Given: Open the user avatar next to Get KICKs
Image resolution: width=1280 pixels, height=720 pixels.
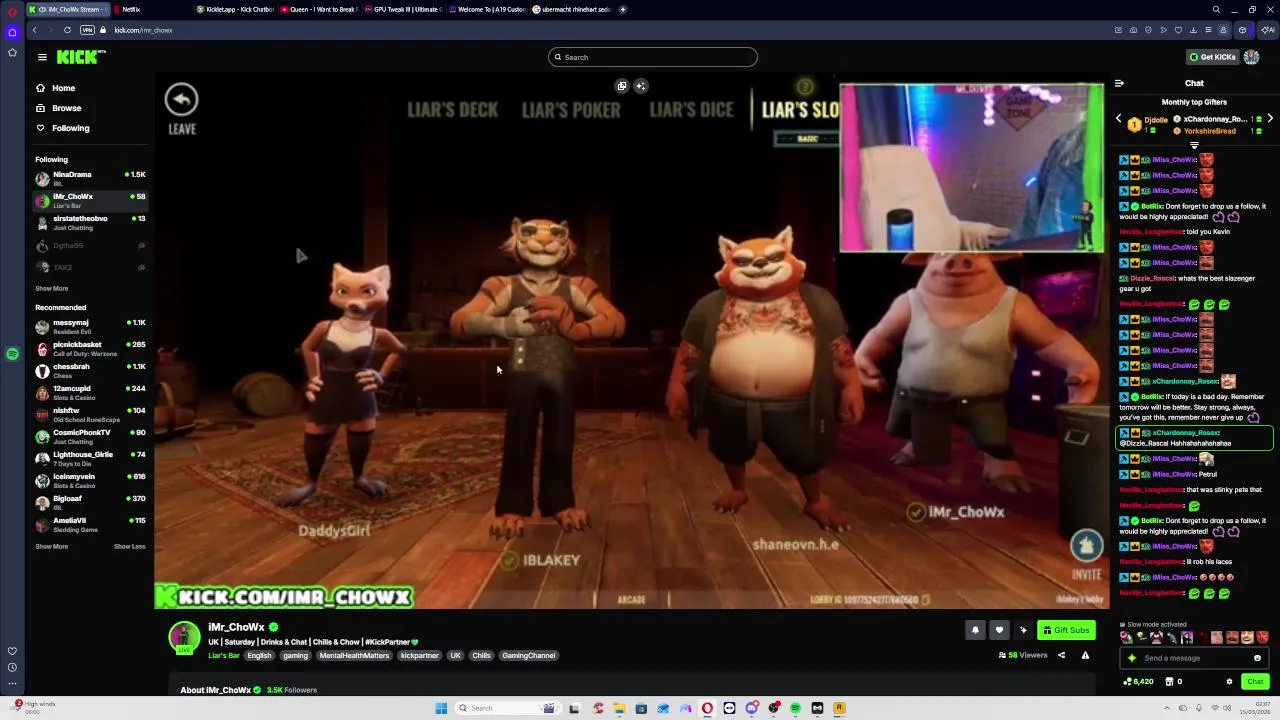Looking at the screenshot, I should click(x=1251, y=57).
